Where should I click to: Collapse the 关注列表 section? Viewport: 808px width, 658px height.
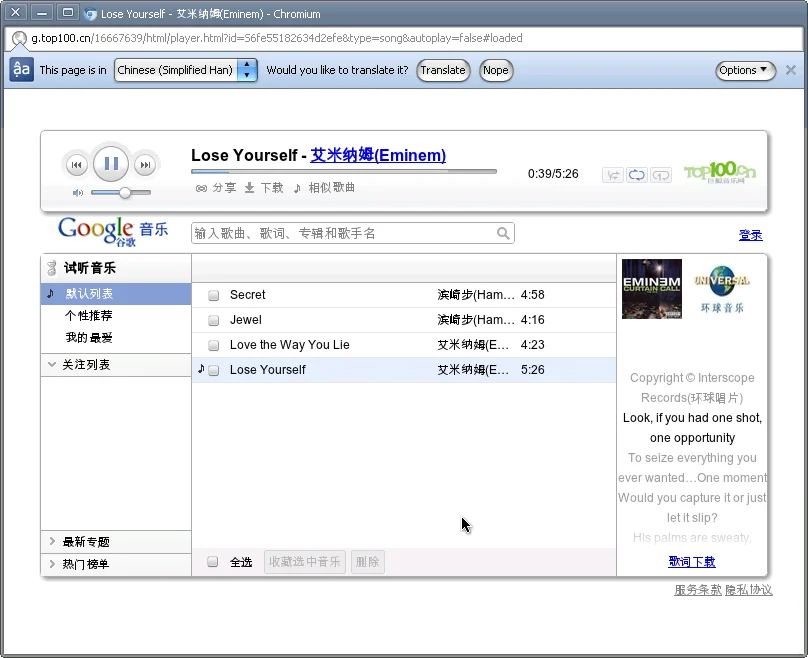(116, 365)
